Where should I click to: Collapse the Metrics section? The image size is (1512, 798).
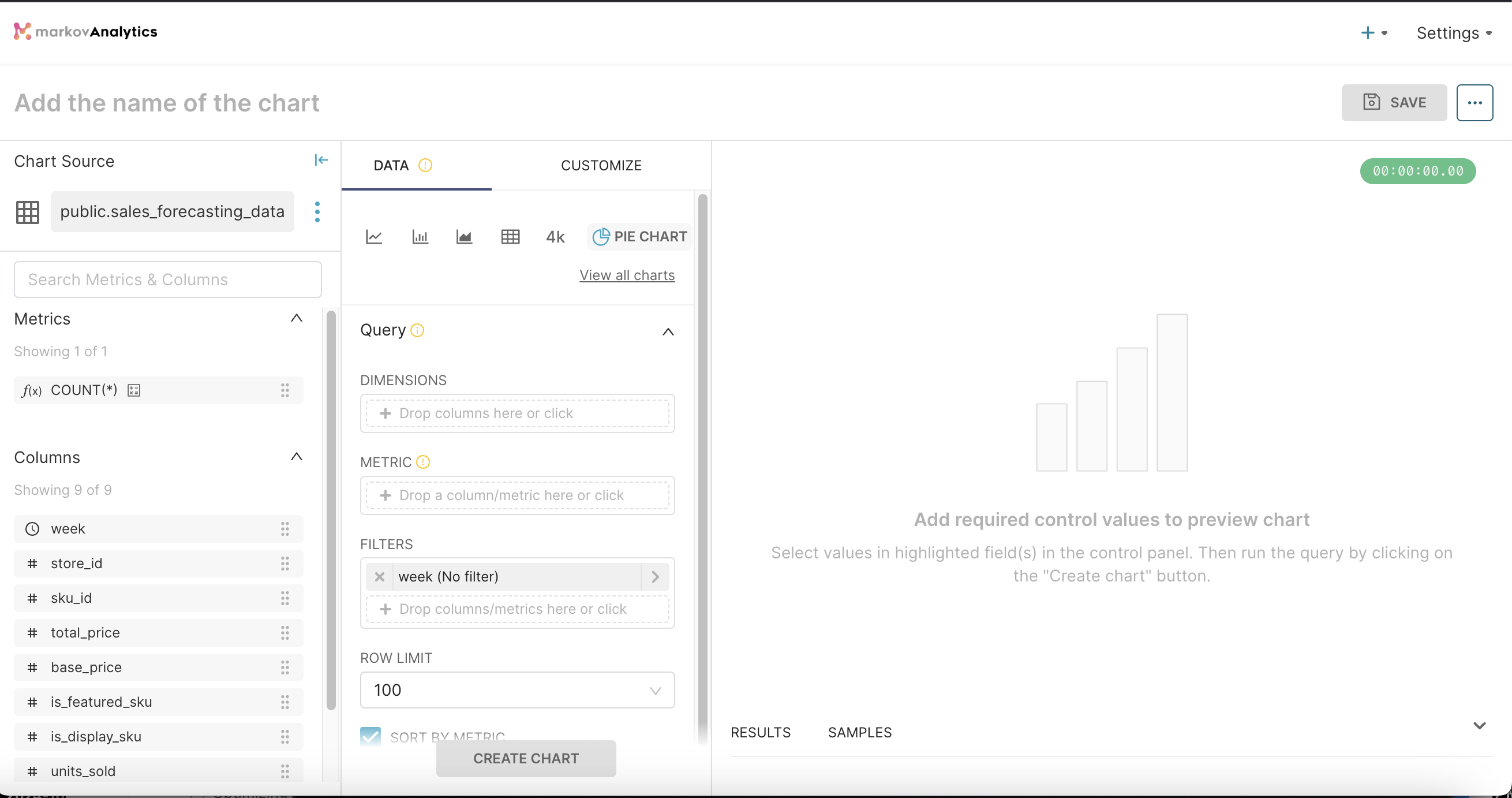[x=297, y=318]
